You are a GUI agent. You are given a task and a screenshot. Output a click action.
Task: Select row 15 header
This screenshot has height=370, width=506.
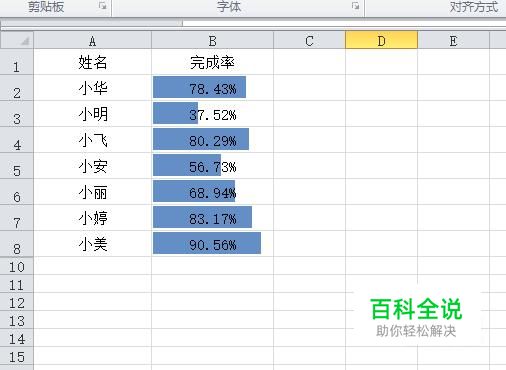(x=17, y=356)
